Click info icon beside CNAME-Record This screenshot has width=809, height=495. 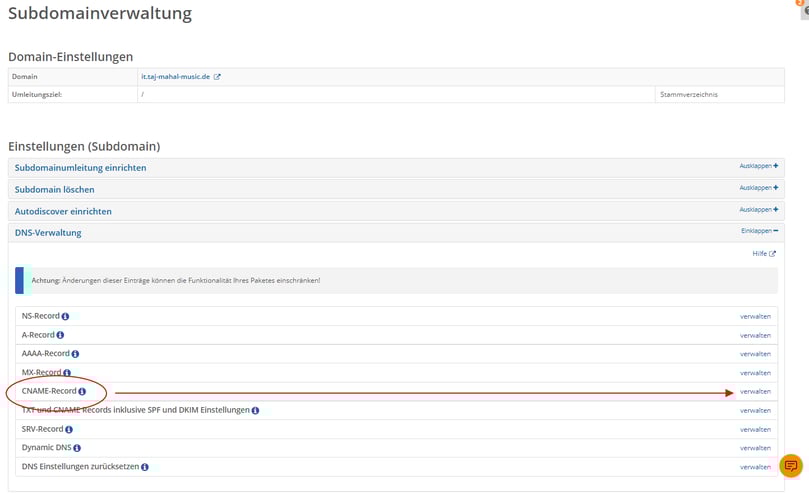point(82,392)
